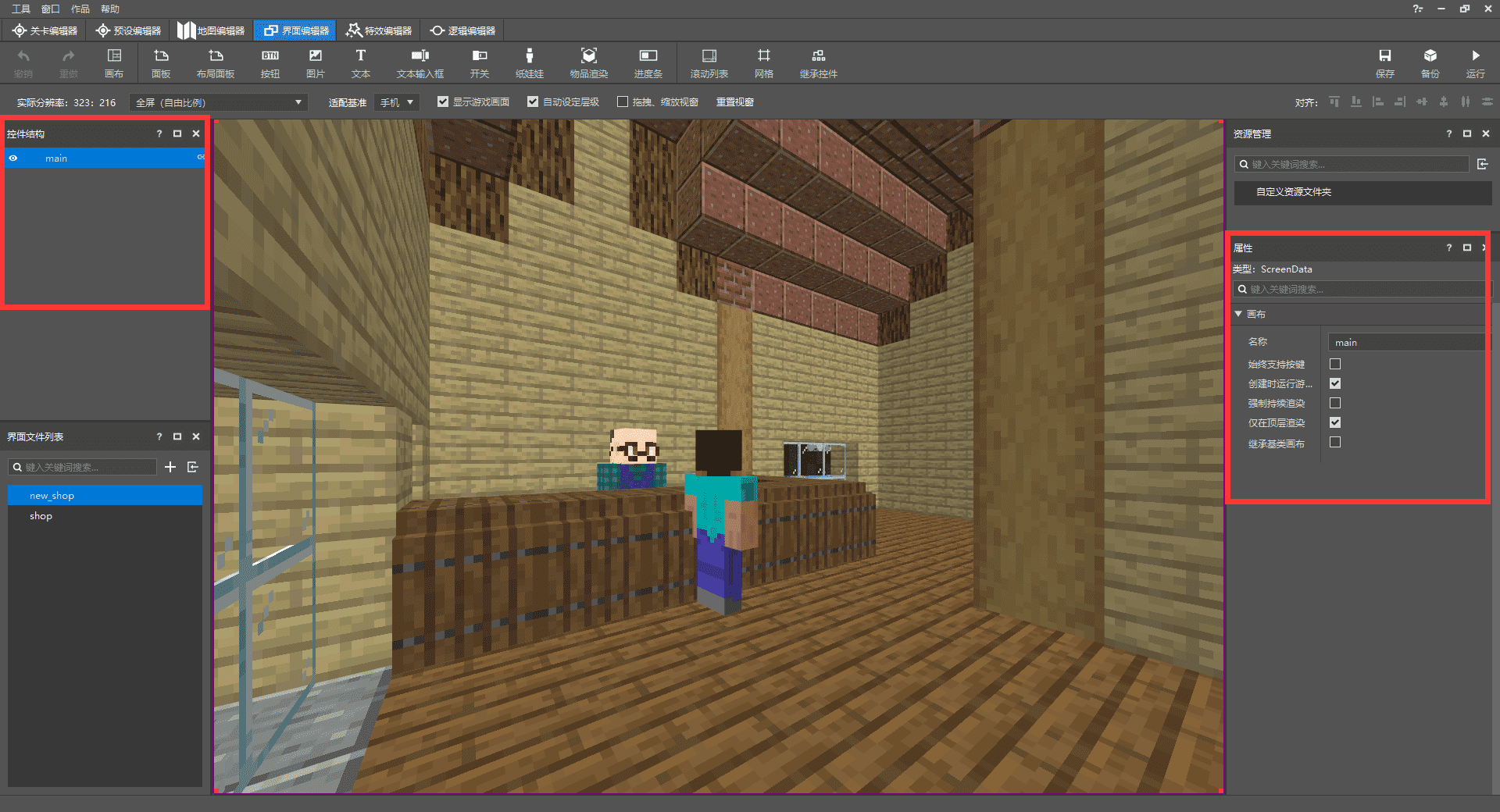This screenshot has height=812, width=1500.
Task: Distribute selected controls horizontally
Action: pos(1466,101)
